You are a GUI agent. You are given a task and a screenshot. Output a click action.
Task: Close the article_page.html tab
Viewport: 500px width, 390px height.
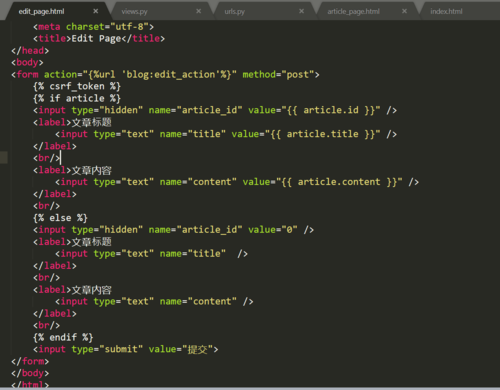(404, 11)
